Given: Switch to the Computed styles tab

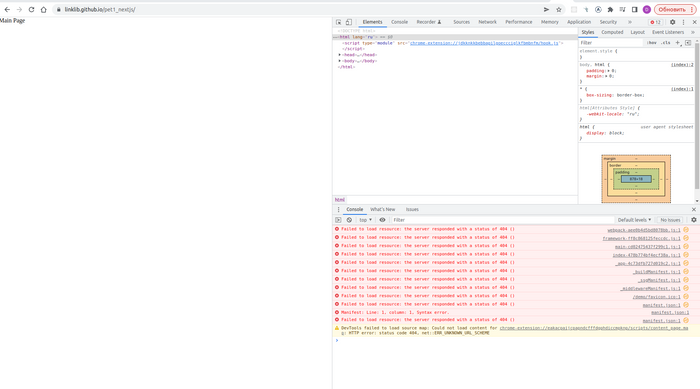Looking at the screenshot, I should pos(612,32).
